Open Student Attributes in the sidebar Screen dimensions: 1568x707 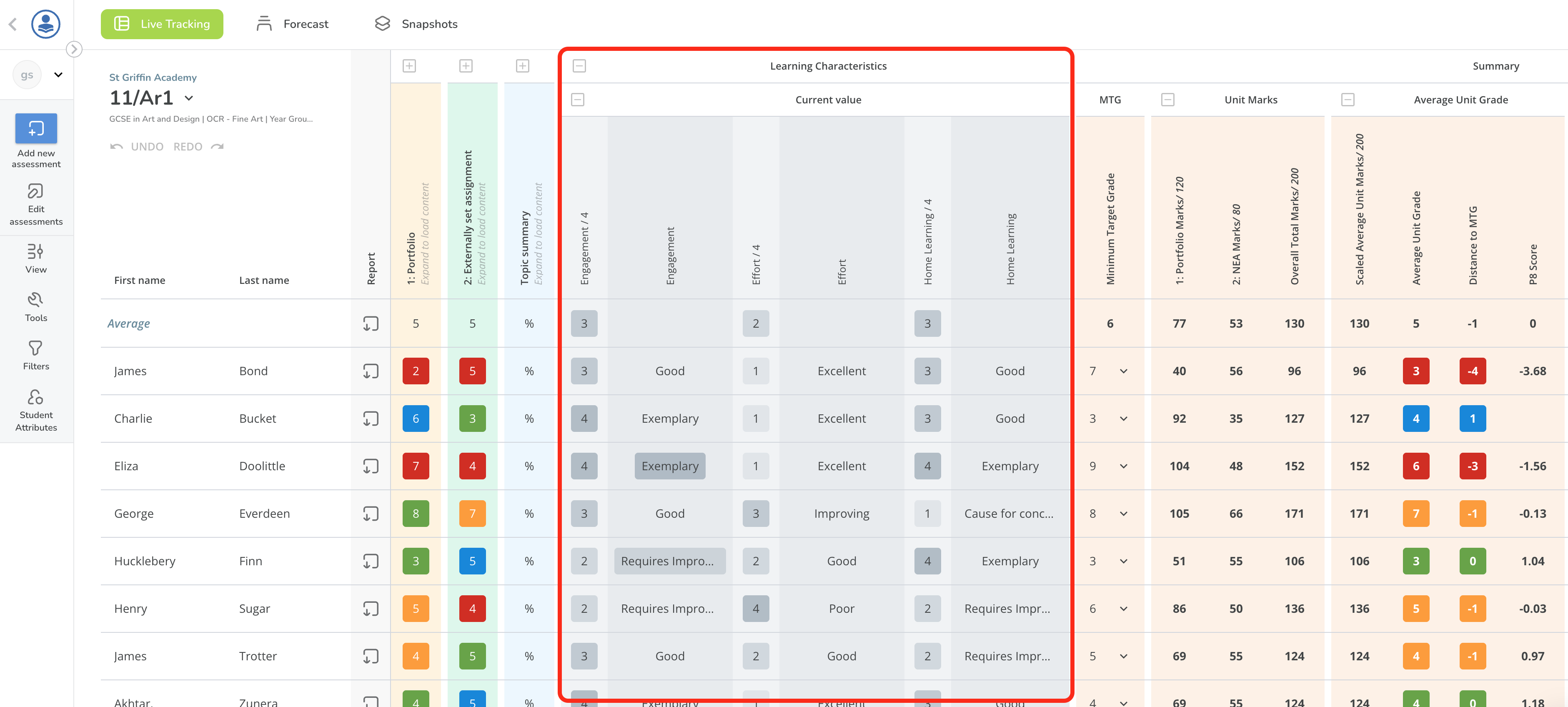point(36,411)
